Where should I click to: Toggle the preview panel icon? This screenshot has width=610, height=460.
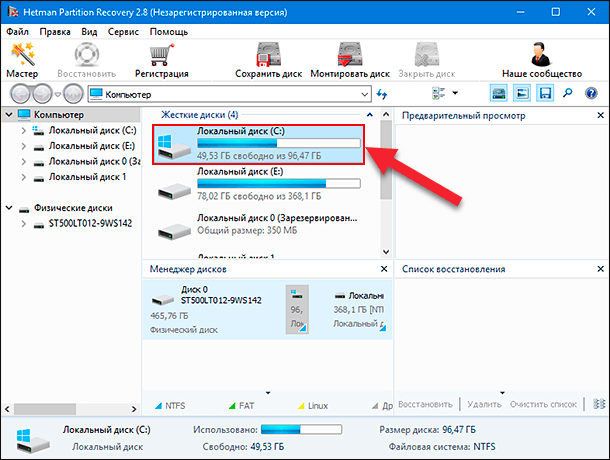(522, 93)
